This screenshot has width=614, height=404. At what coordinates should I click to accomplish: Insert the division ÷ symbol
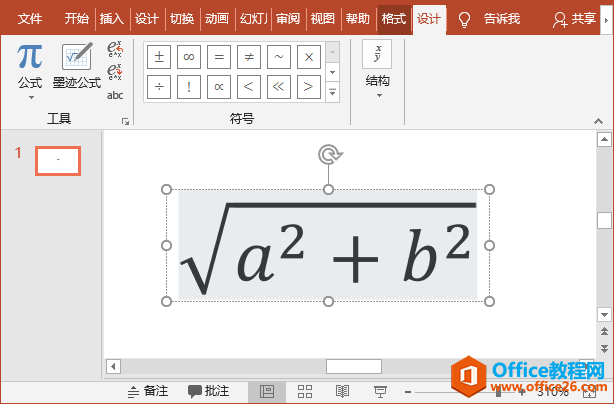(x=159, y=87)
